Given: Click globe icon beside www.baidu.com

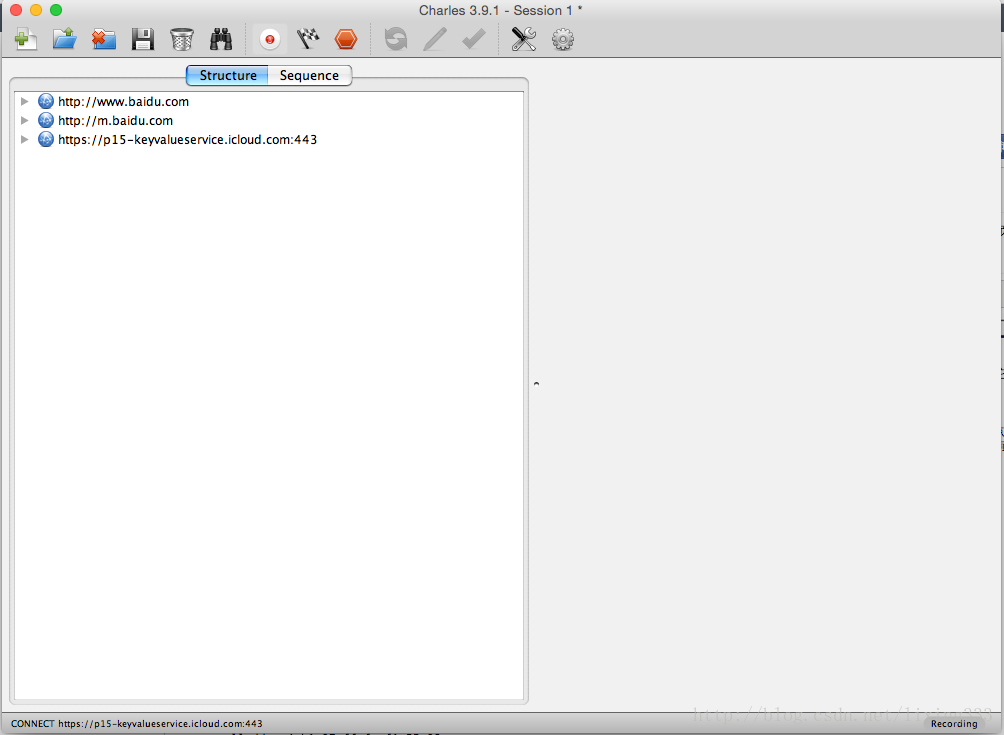Looking at the screenshot, I should pyautogui.click(x=45, y=101).
